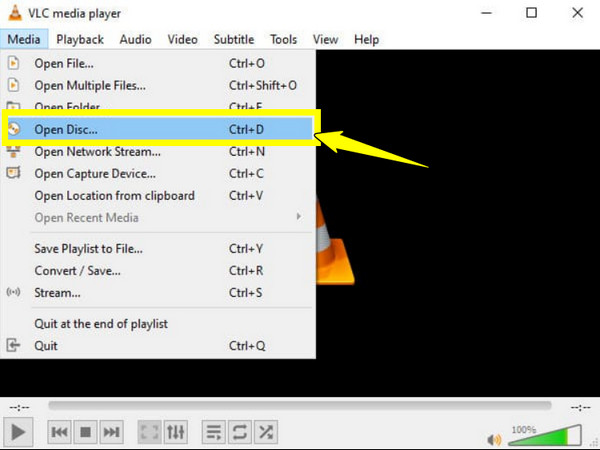
Task: Click the Next media button
Action: click(111, 432)
